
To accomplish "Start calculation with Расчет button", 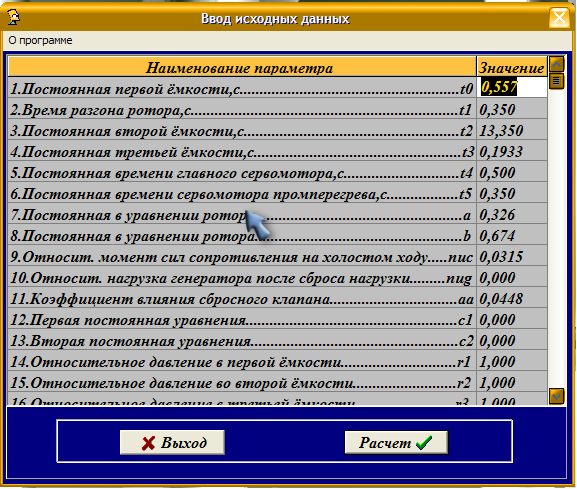I will pyautogui.click(x=396, y=442).
